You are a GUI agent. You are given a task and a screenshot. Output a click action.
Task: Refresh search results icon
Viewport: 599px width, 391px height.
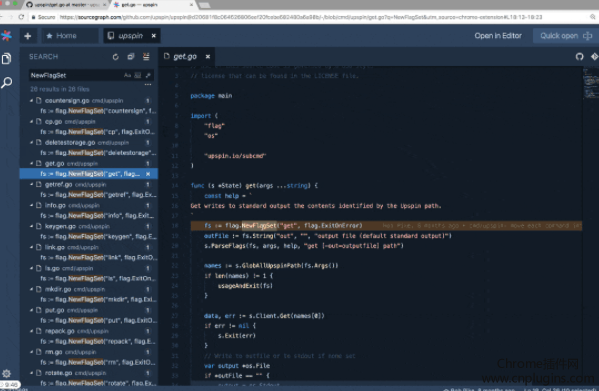(115, 57)
